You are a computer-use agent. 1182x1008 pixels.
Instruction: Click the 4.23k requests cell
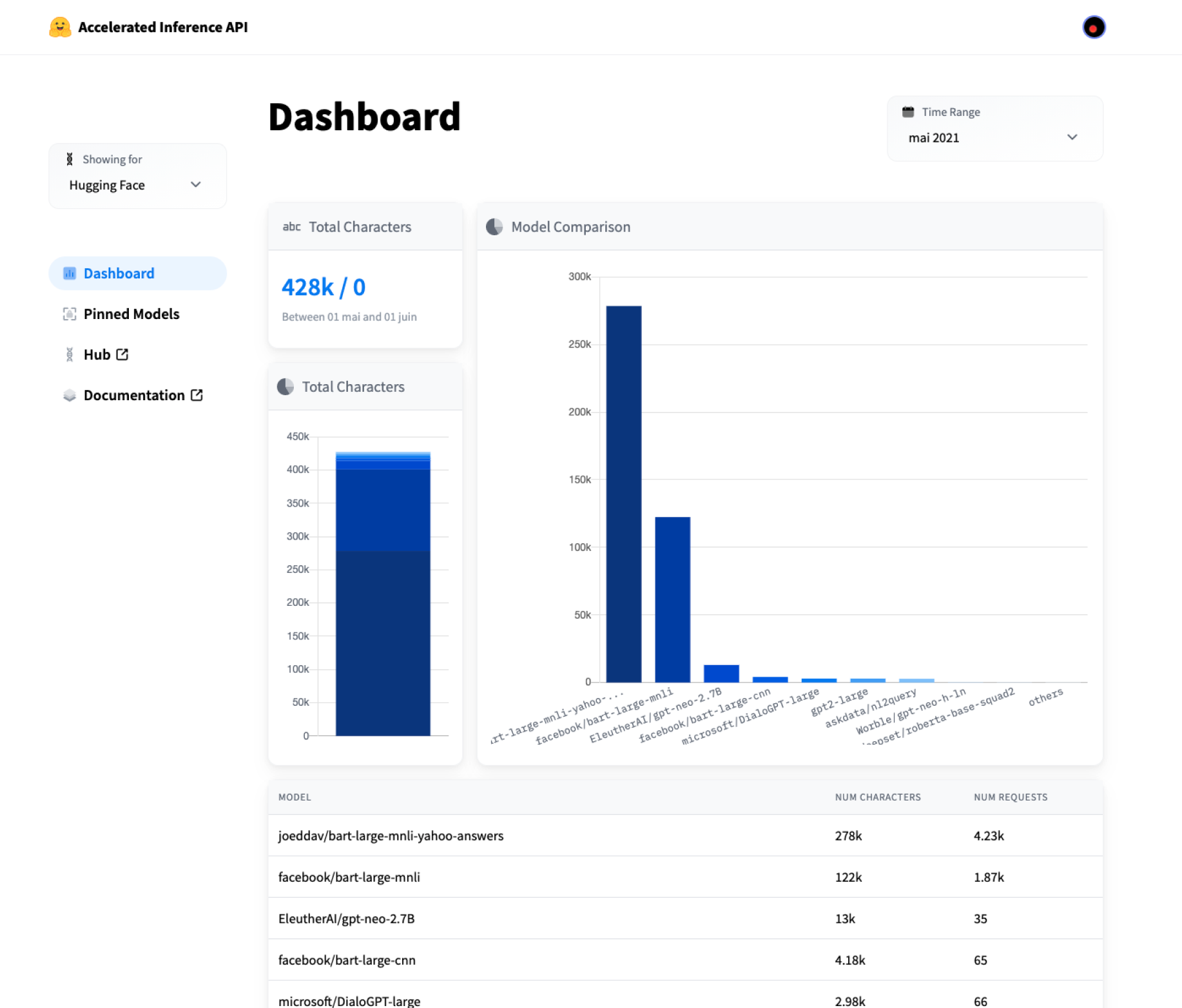click(989, 836)
